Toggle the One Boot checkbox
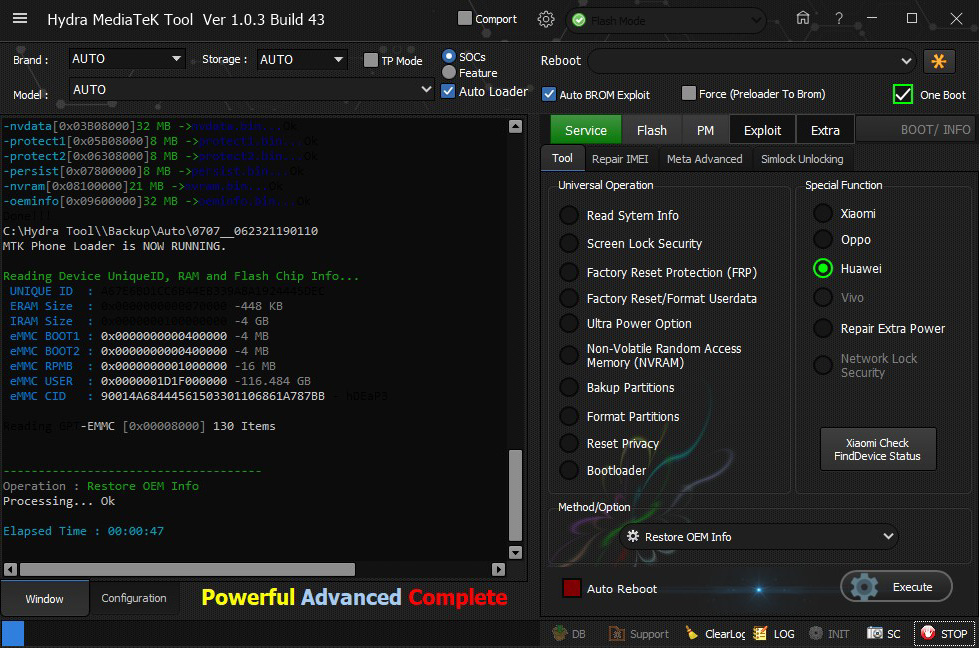This screenshot has height=648, width=979. [x=902, y=94]
